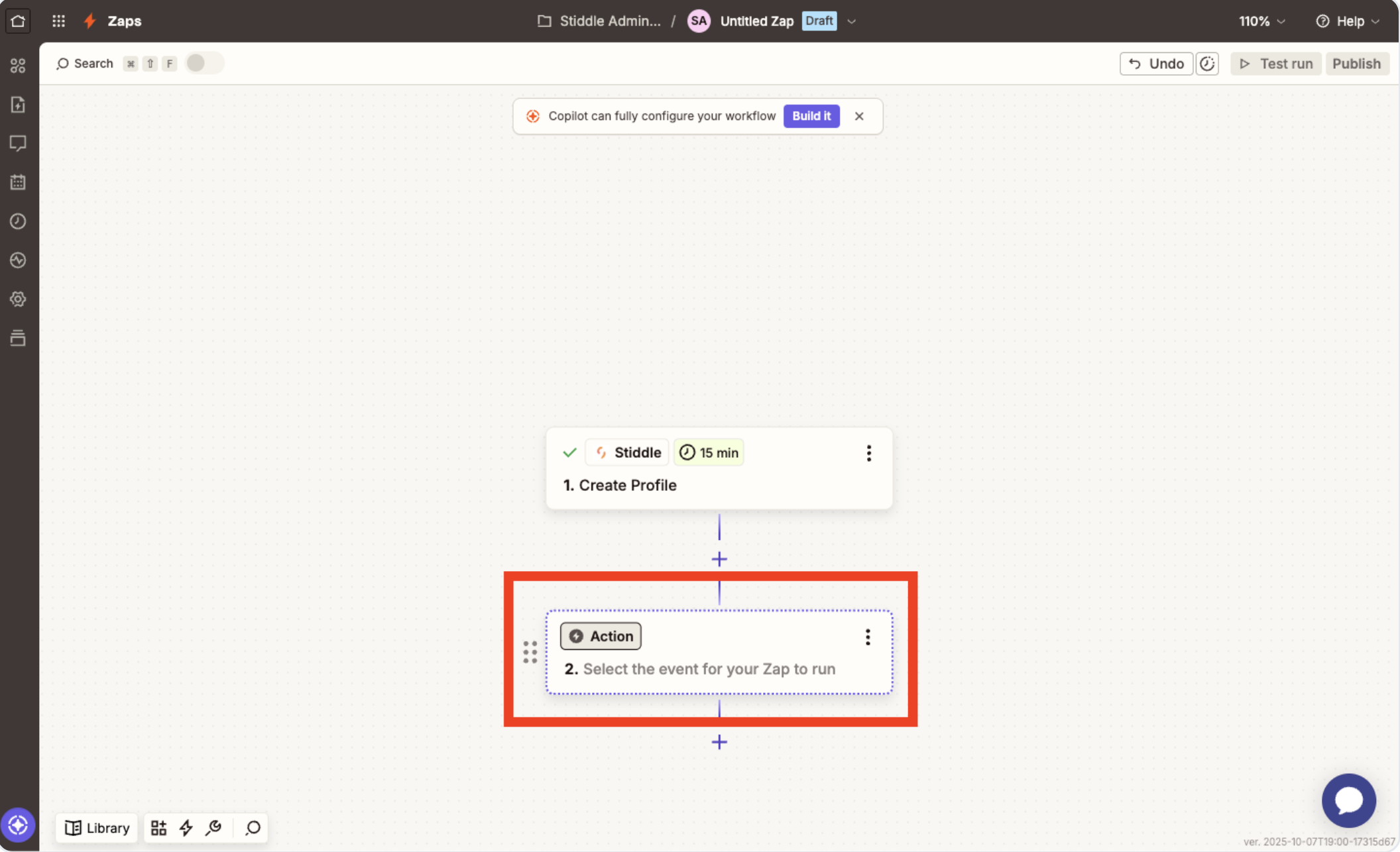Click Build it in Copilot banner
This screenshot has height=852, width=1400.
(811, 116)
